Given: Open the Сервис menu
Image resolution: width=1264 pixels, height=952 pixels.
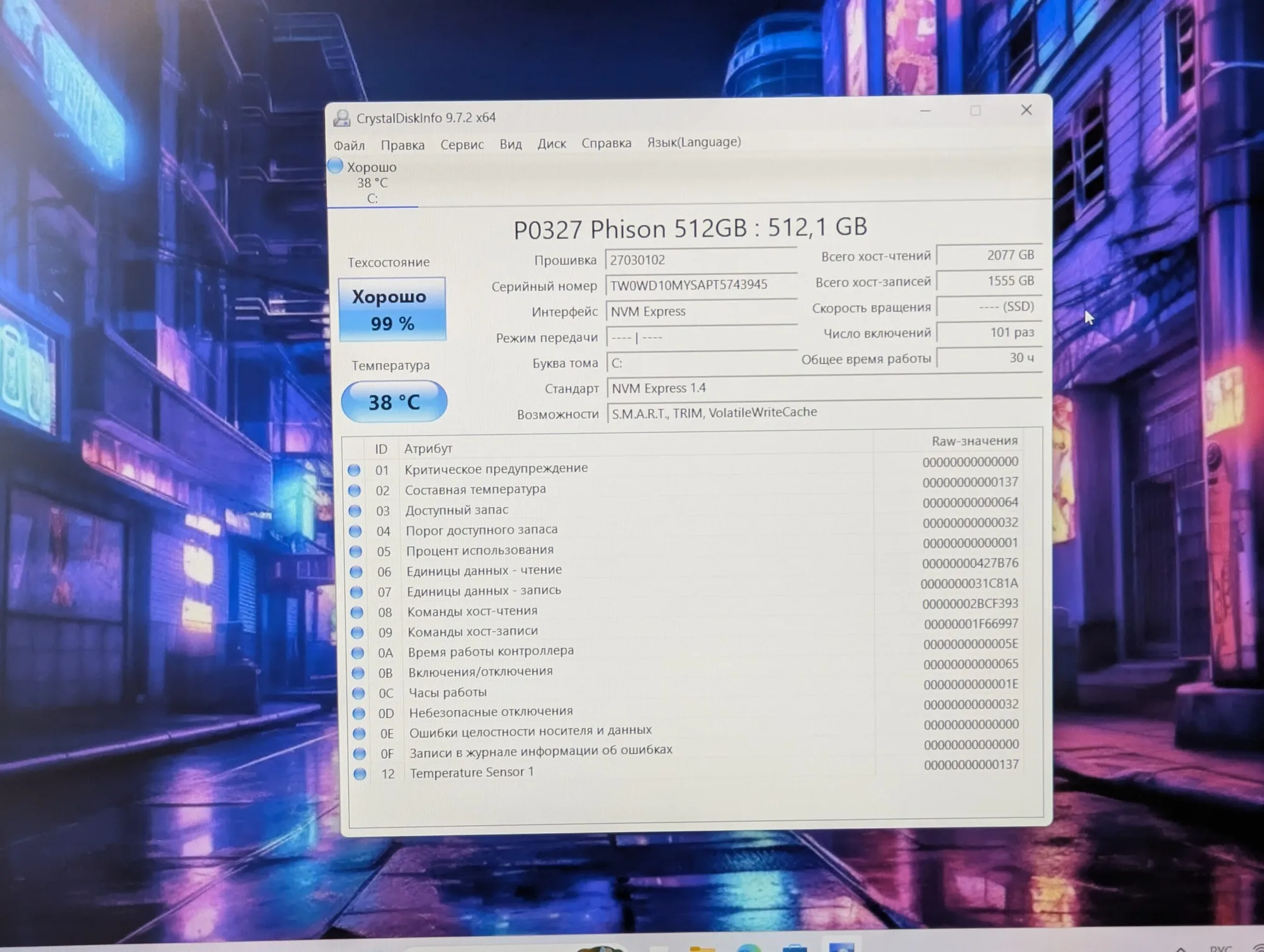Looking at the screenshot, I should point(462,145).
